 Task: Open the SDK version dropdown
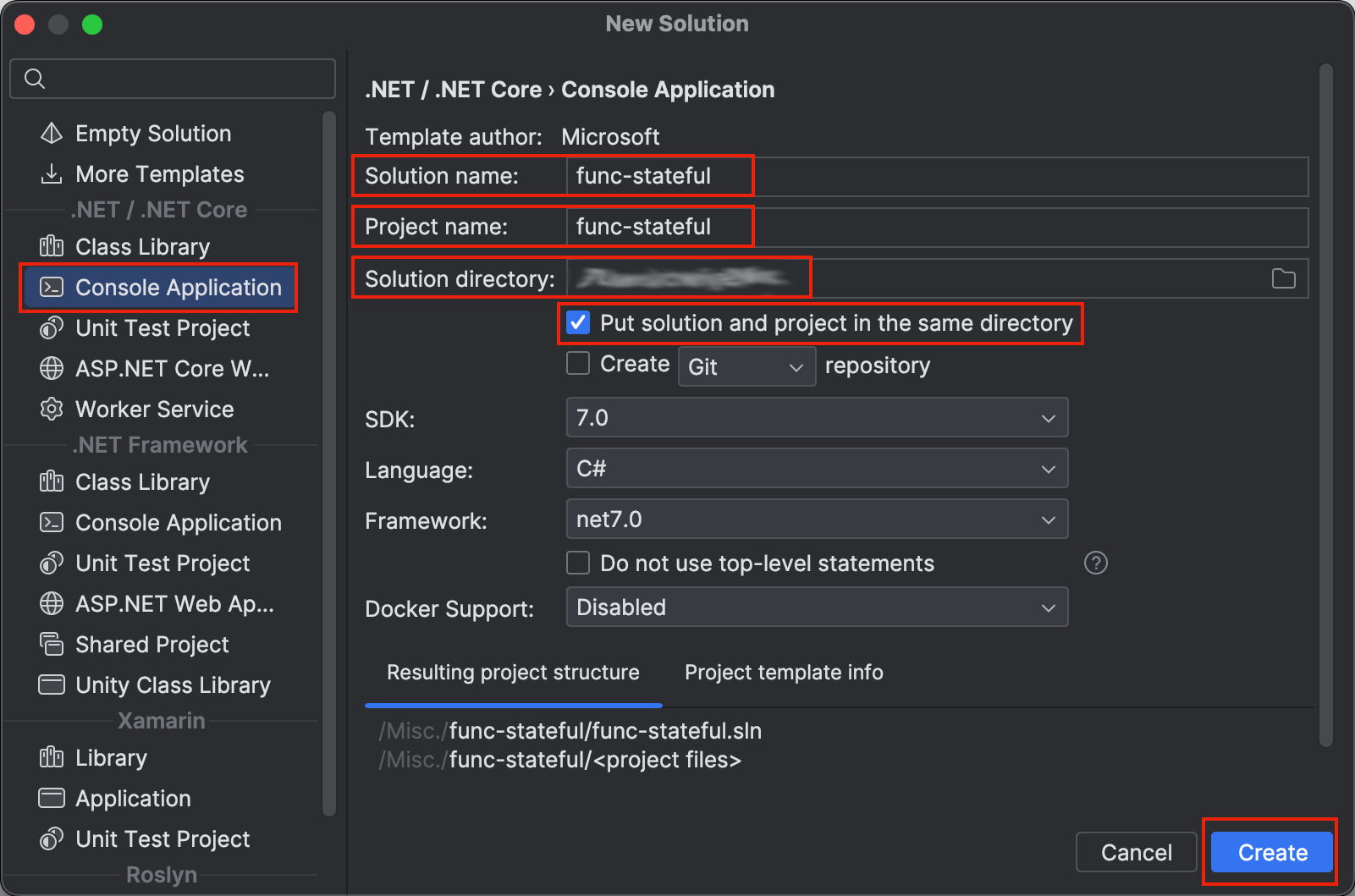[x=817, y=418]
